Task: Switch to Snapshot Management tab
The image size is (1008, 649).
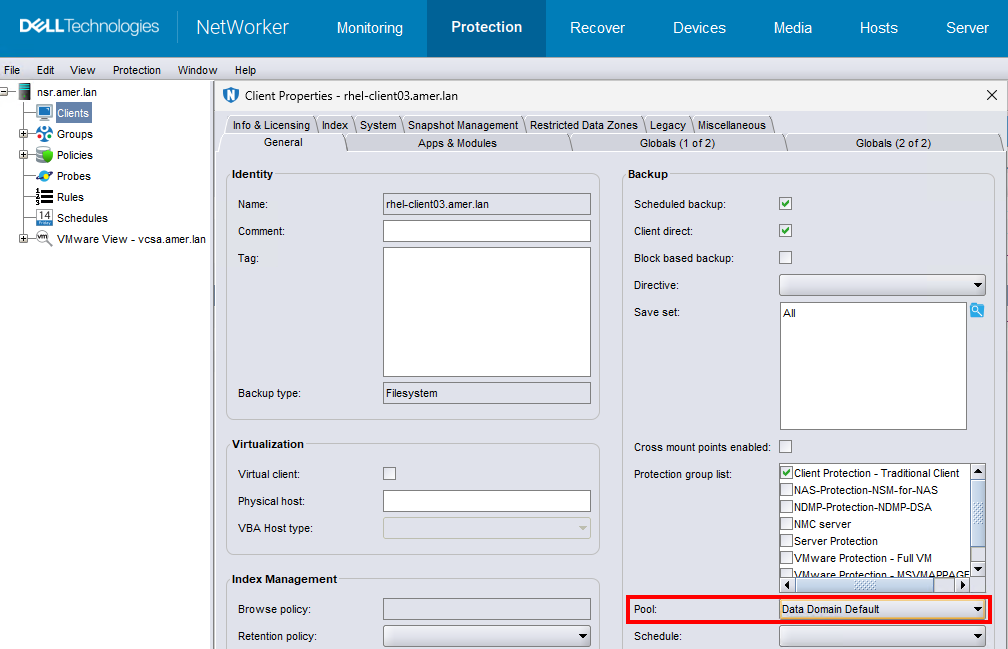Action: [x=462, y=125]
